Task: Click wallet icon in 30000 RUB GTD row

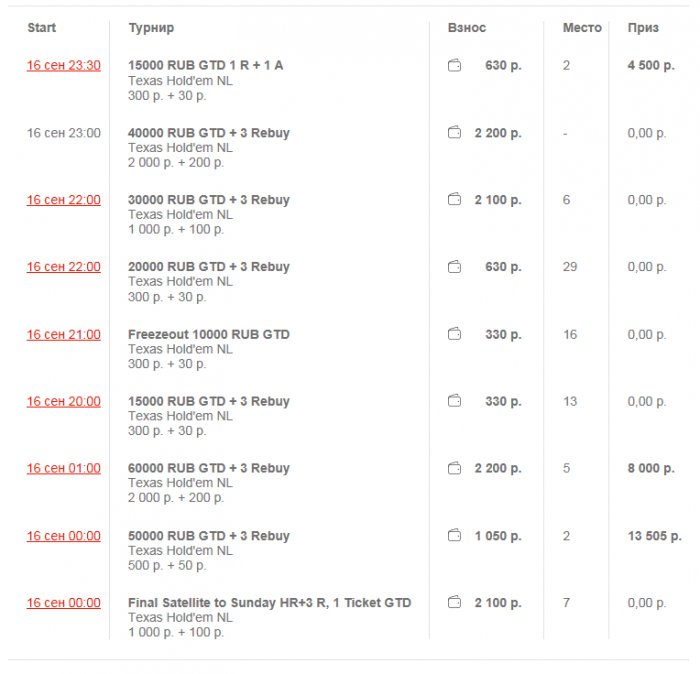Action: [x=454, y=200]
